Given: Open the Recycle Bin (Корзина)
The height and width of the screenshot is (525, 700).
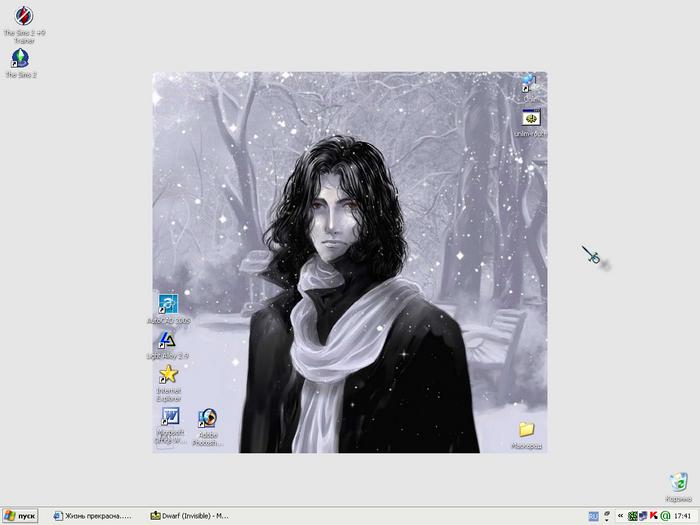Looking at the screenshot, I should (678, 482).
